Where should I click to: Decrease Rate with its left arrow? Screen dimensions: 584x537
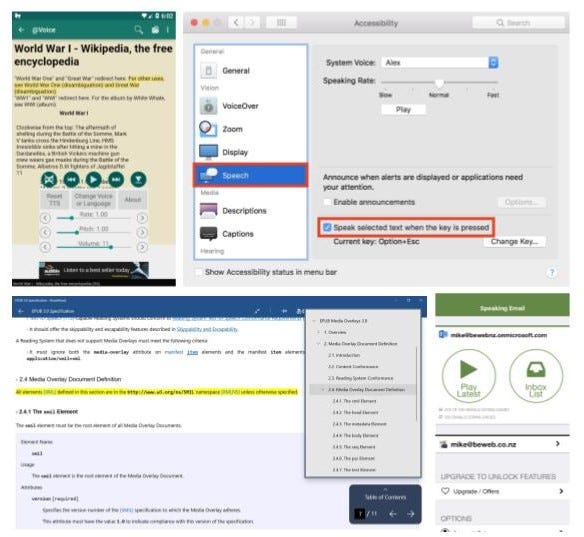[x=45, y=218]
